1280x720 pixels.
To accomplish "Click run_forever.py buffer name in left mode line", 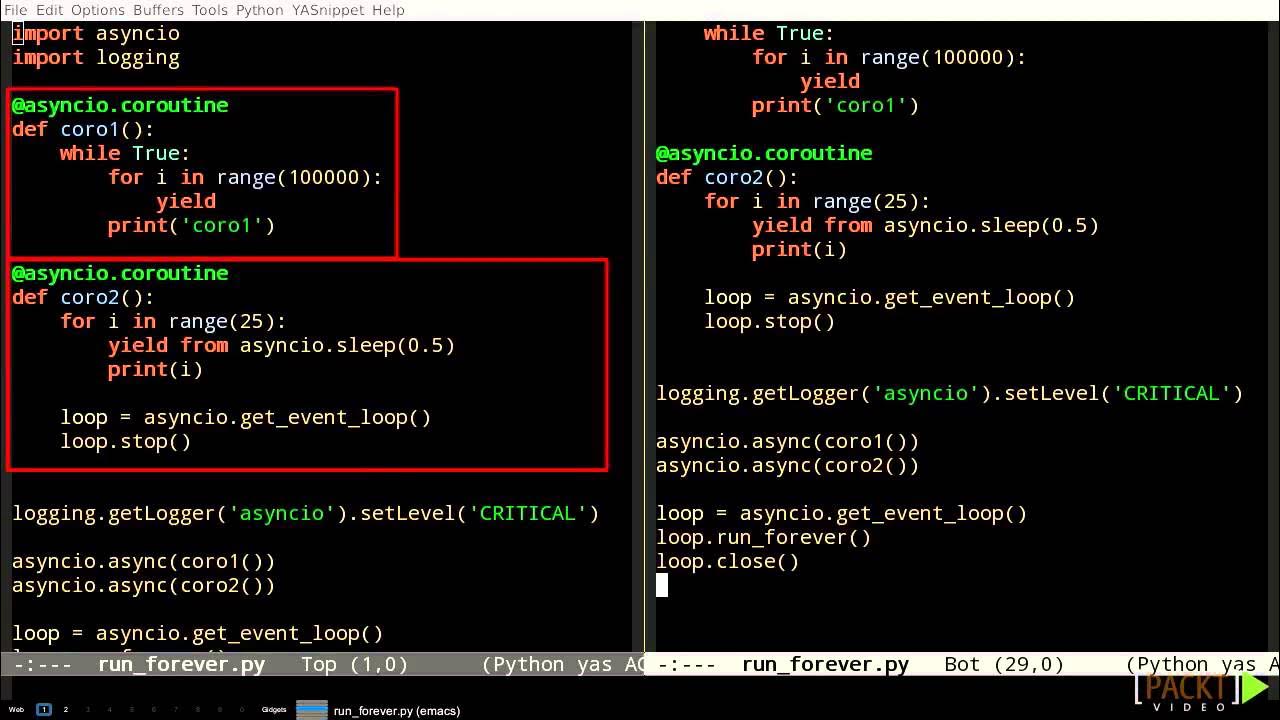I will point(181,664).
